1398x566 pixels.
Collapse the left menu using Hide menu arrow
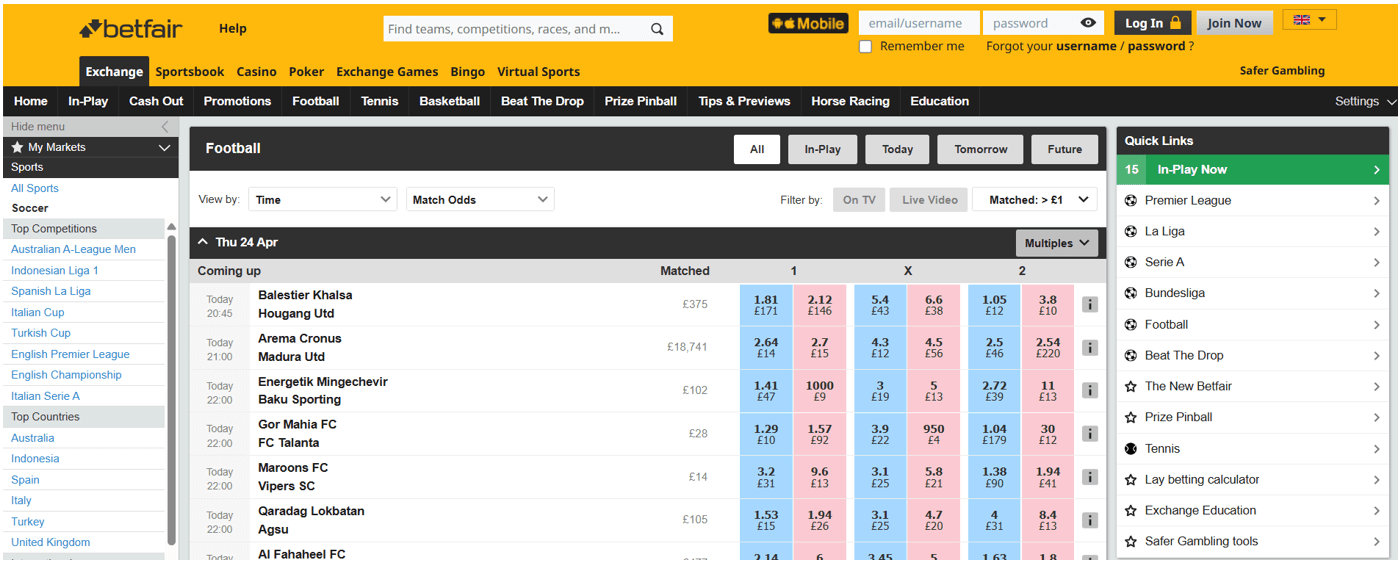(165, 127)
